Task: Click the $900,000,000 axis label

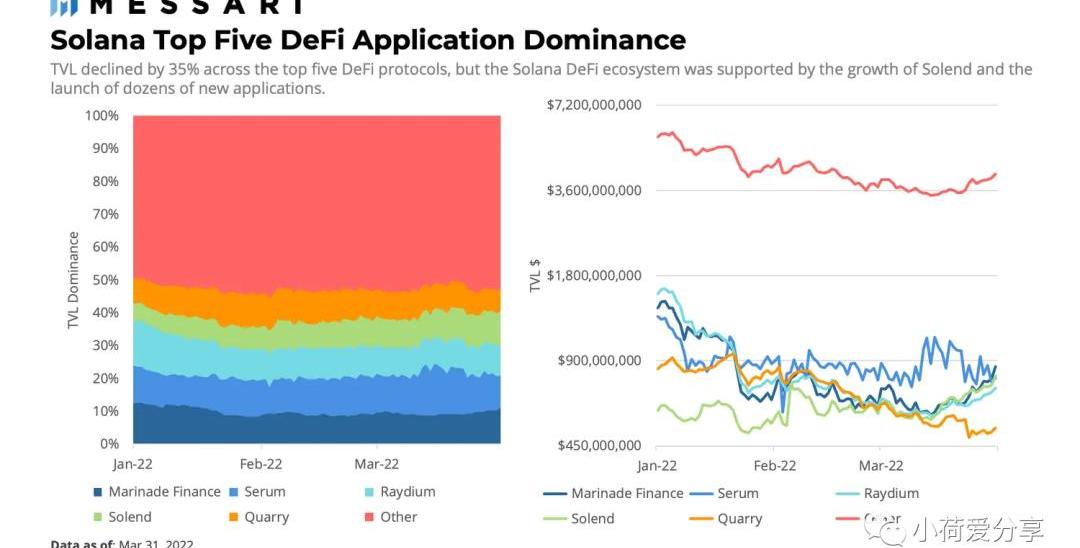Action: point(599,361)
